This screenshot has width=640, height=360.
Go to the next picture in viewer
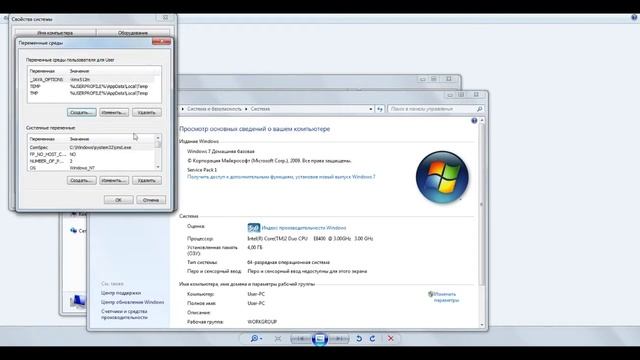tap(339, 339)
